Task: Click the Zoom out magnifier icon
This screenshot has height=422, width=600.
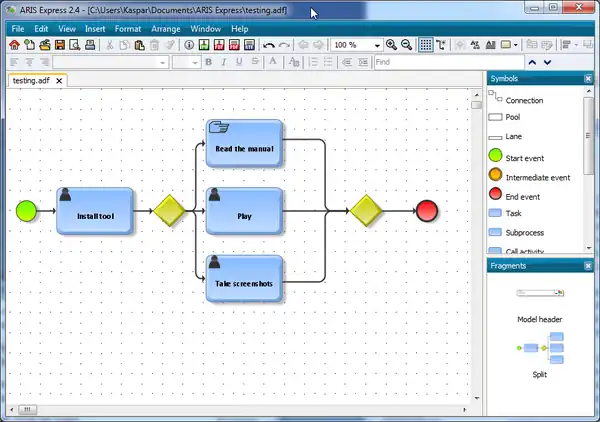Action: point(407,45)
